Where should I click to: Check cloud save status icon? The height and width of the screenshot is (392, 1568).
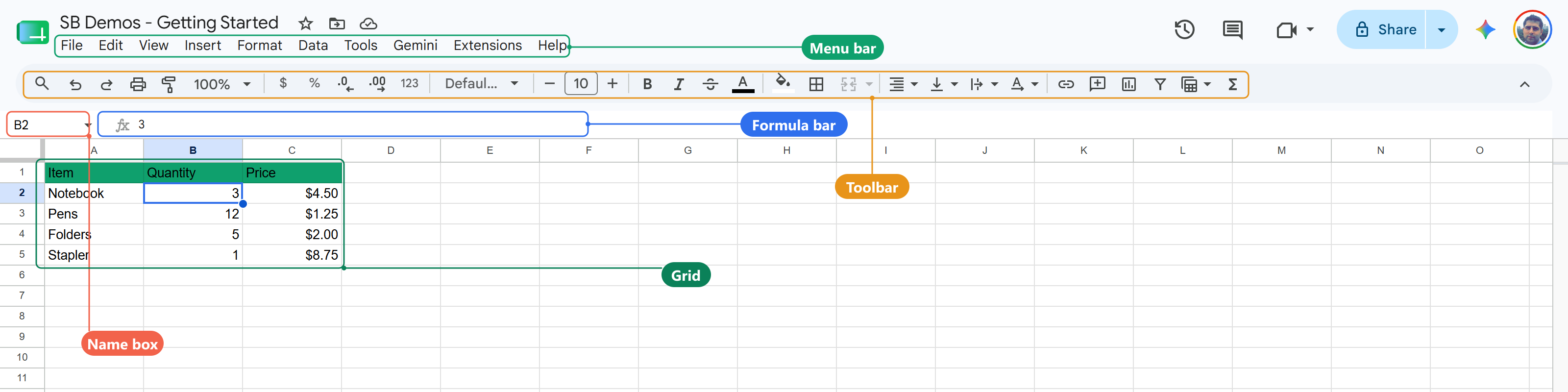pyautogui.click(x=368, y=23)
